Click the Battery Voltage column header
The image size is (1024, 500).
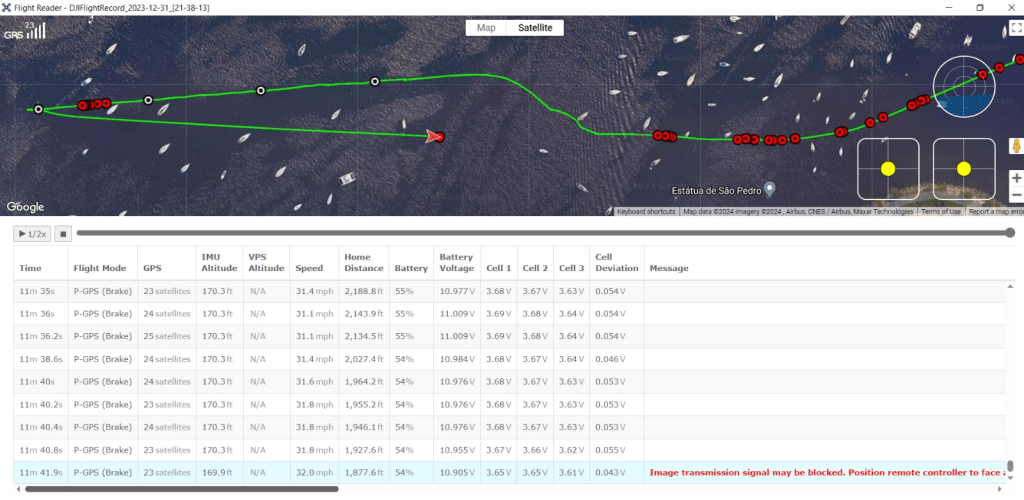pyautogui.click(x=456, y=262)
